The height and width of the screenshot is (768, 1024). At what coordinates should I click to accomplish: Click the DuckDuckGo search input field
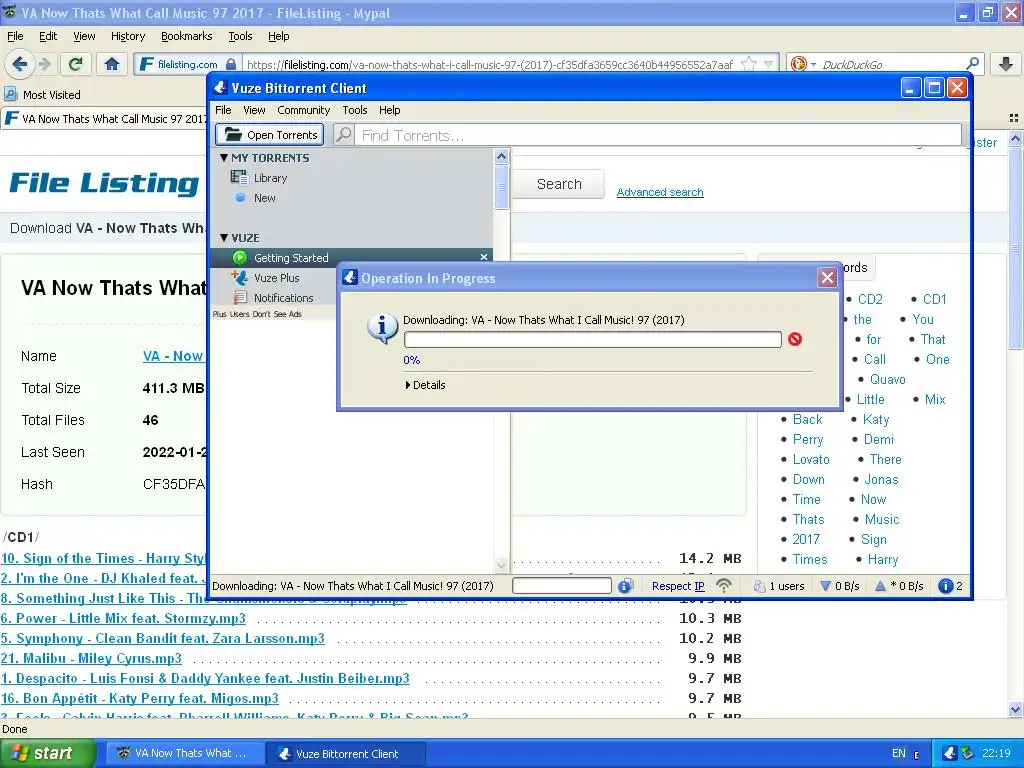[890, 64]
